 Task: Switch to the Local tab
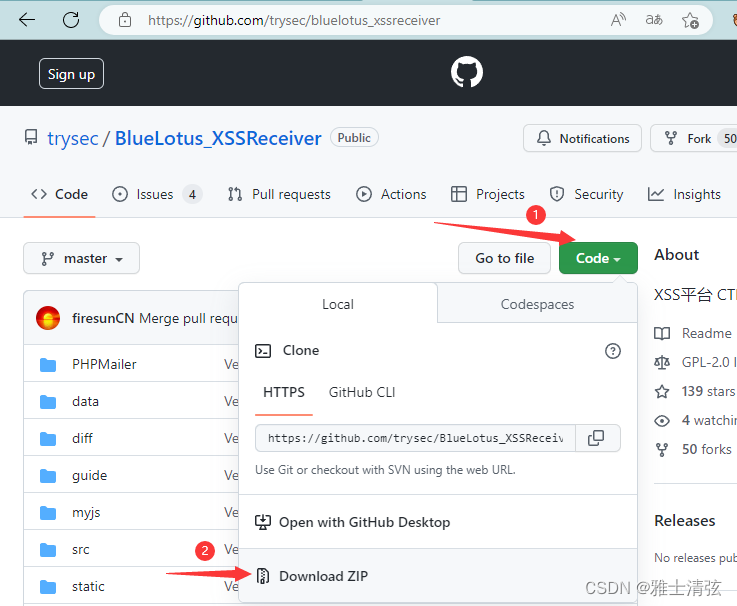338,304
